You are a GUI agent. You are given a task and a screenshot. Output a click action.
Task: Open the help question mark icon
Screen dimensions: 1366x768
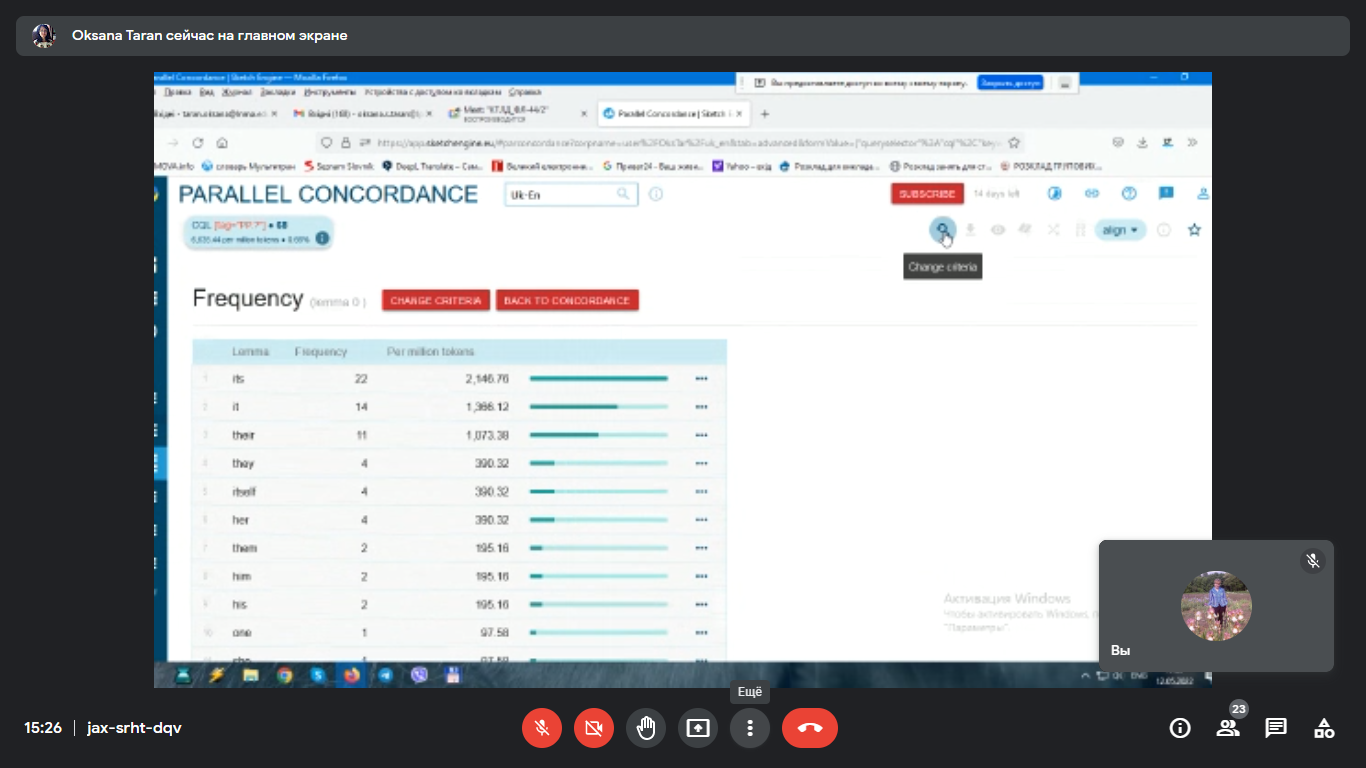tap(1129, 194)
